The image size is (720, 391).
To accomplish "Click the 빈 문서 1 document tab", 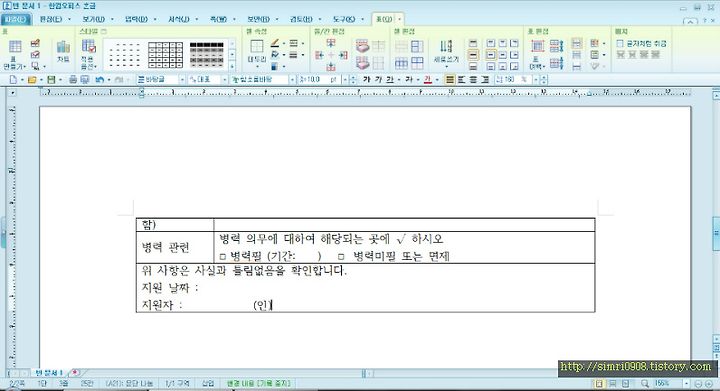I will coord(49,373).
